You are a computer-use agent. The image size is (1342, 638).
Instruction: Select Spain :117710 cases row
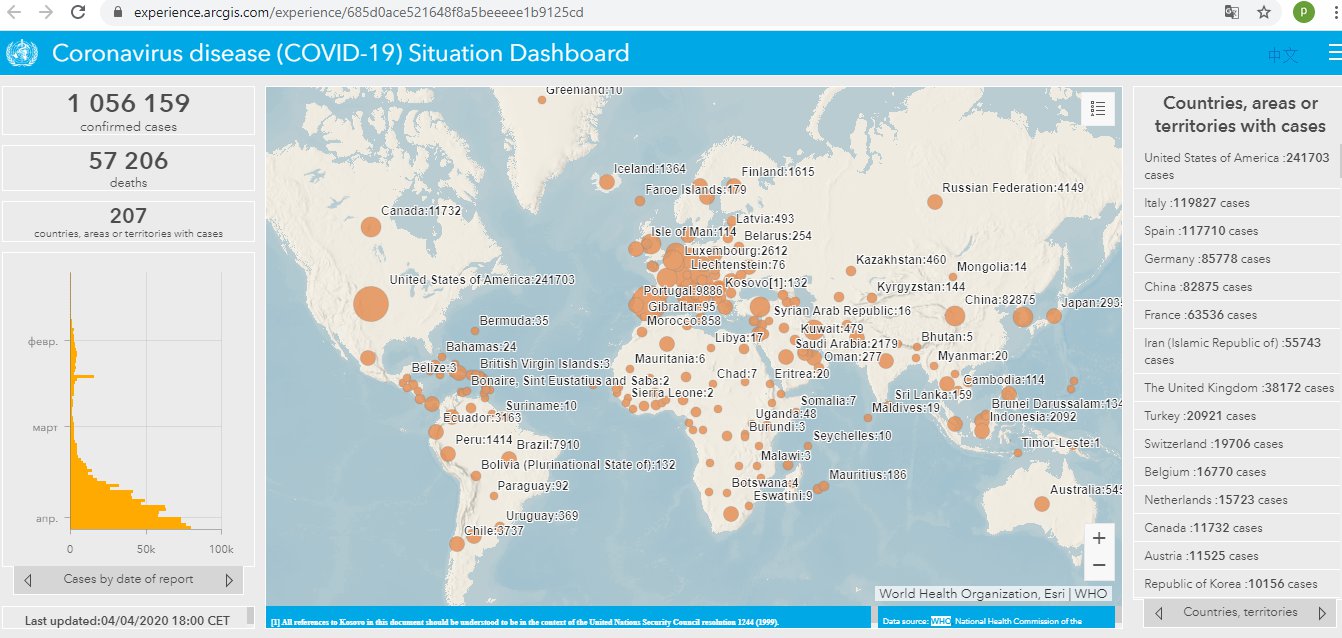(1238, 231)
